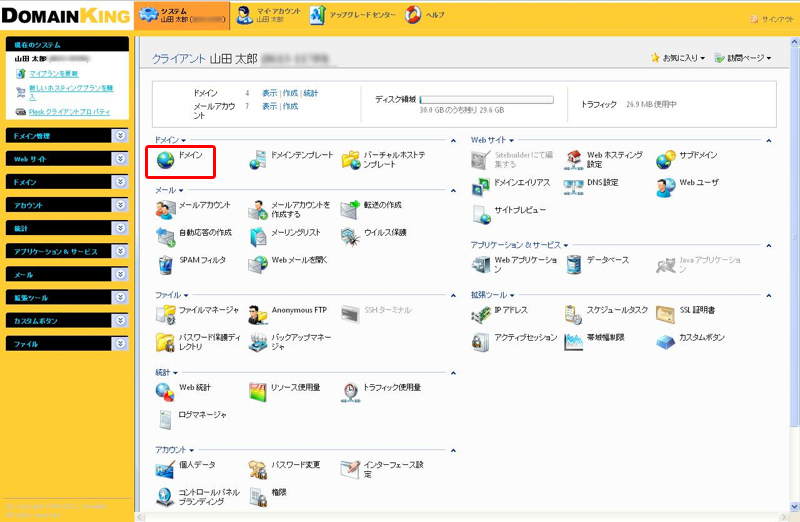Expand アカウント sidebar section
800x522 pixels.
[120, 205]
